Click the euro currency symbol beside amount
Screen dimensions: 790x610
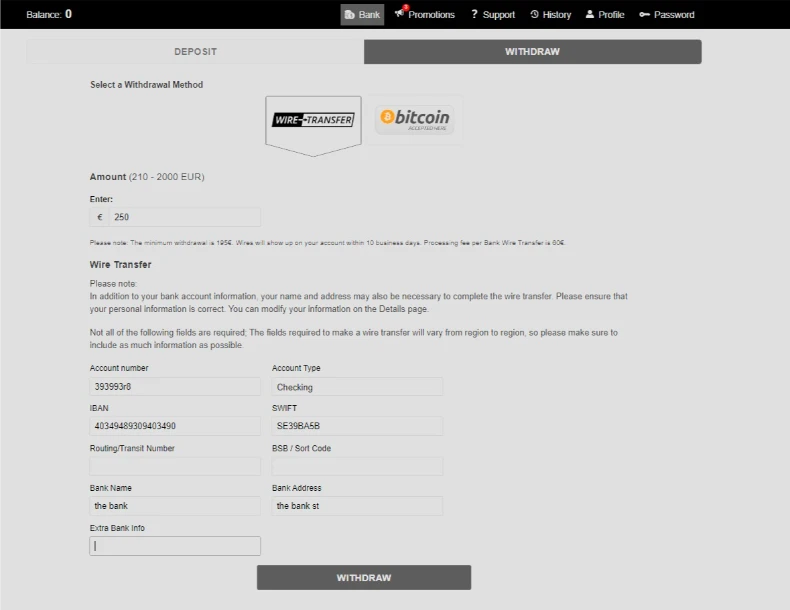click(100, 217)
